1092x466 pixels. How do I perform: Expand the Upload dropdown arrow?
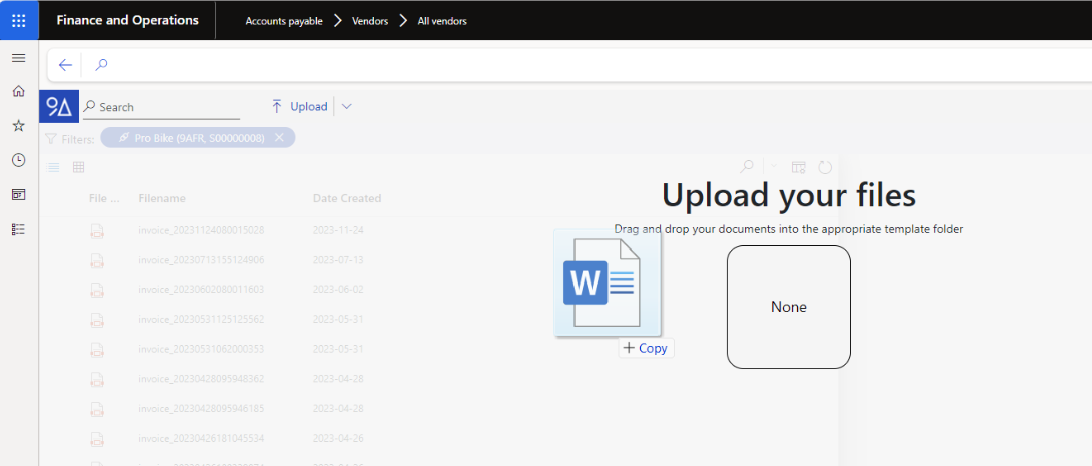point(346,107)
